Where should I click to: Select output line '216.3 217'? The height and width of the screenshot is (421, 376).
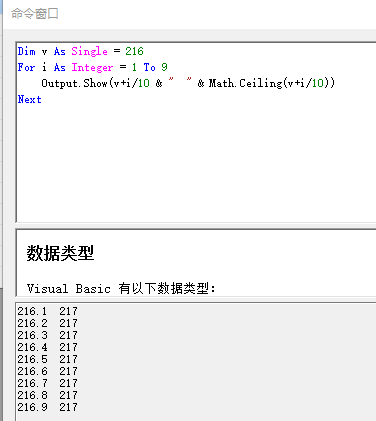coord(47,335)
